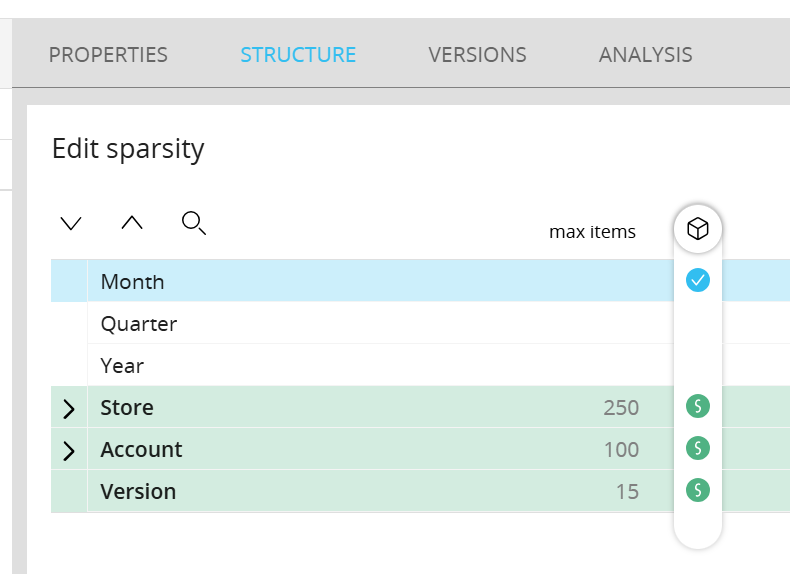Click the expand all down chevron icon
Viewport: 790px width, 574px height.
71,223
